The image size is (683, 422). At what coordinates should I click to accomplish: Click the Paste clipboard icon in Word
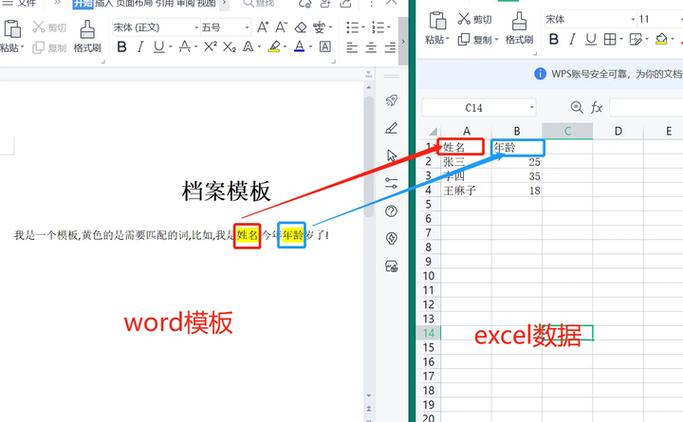pos(12,29)
